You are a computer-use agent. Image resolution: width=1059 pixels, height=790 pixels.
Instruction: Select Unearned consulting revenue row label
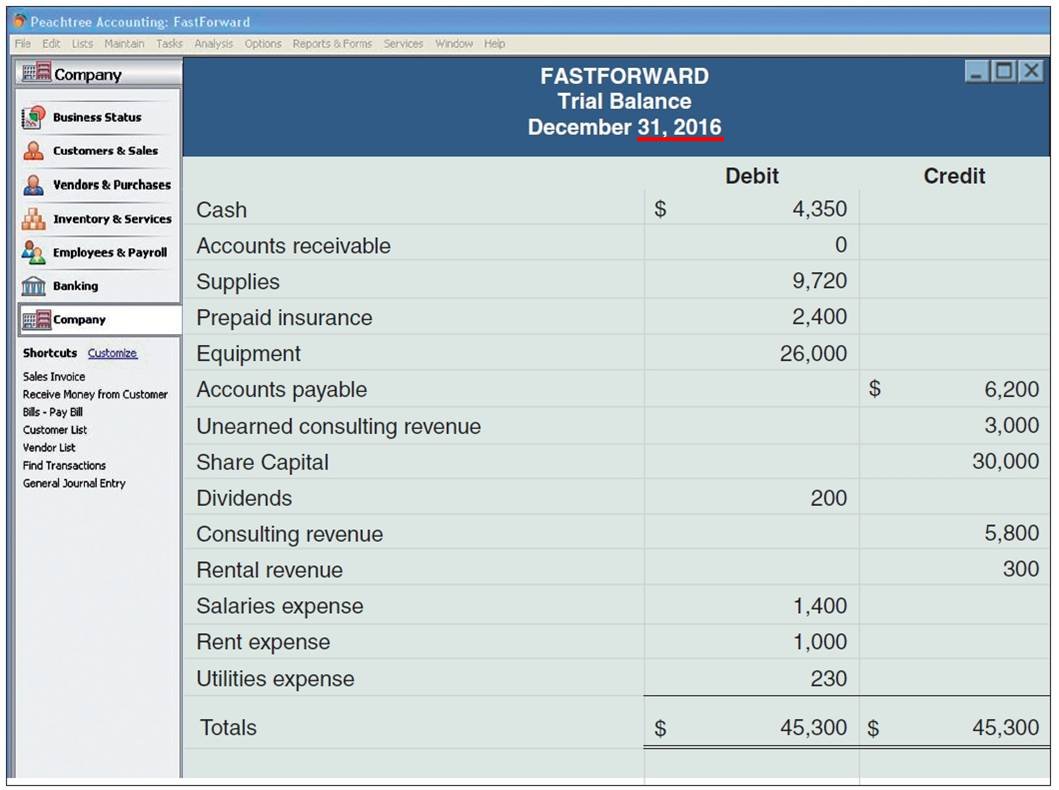339,426
